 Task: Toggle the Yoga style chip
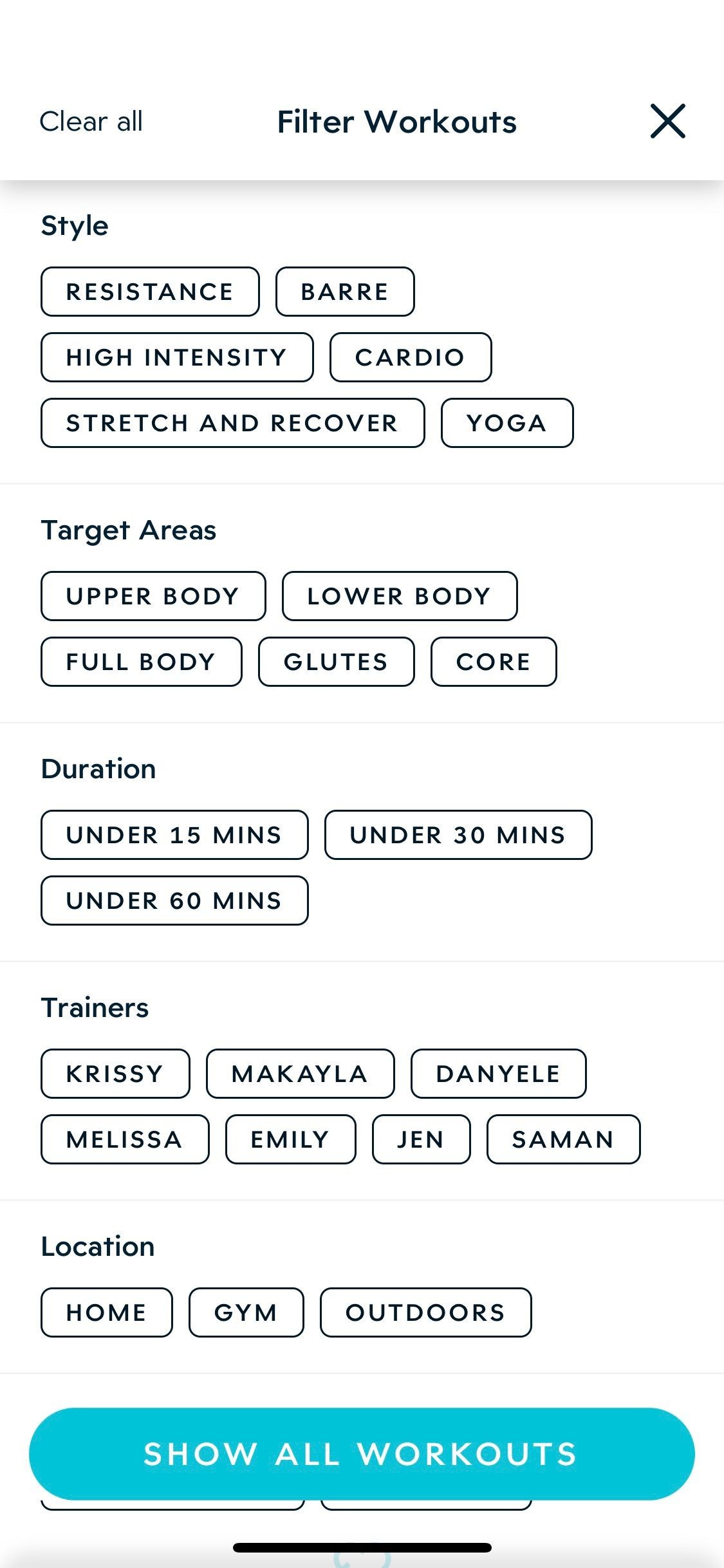click(x=507, y=423)
